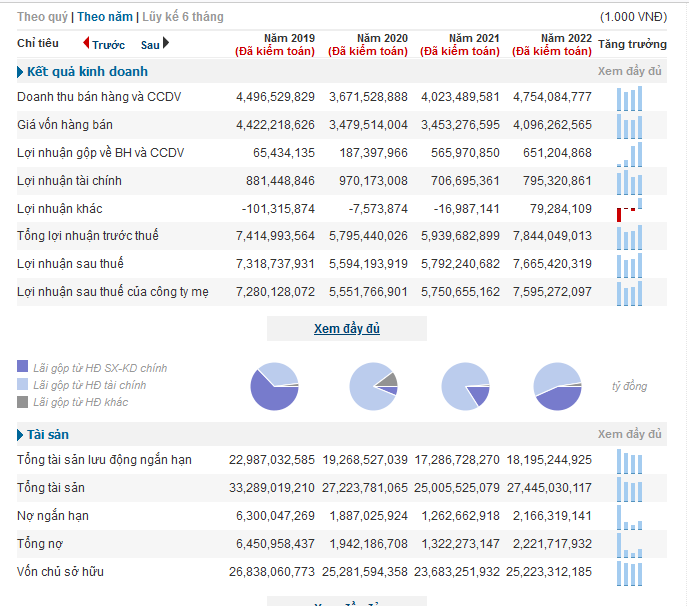Open growth chart for Lợi nhuận gộp
The image size is (689, 606).
(x=629, y=155)
